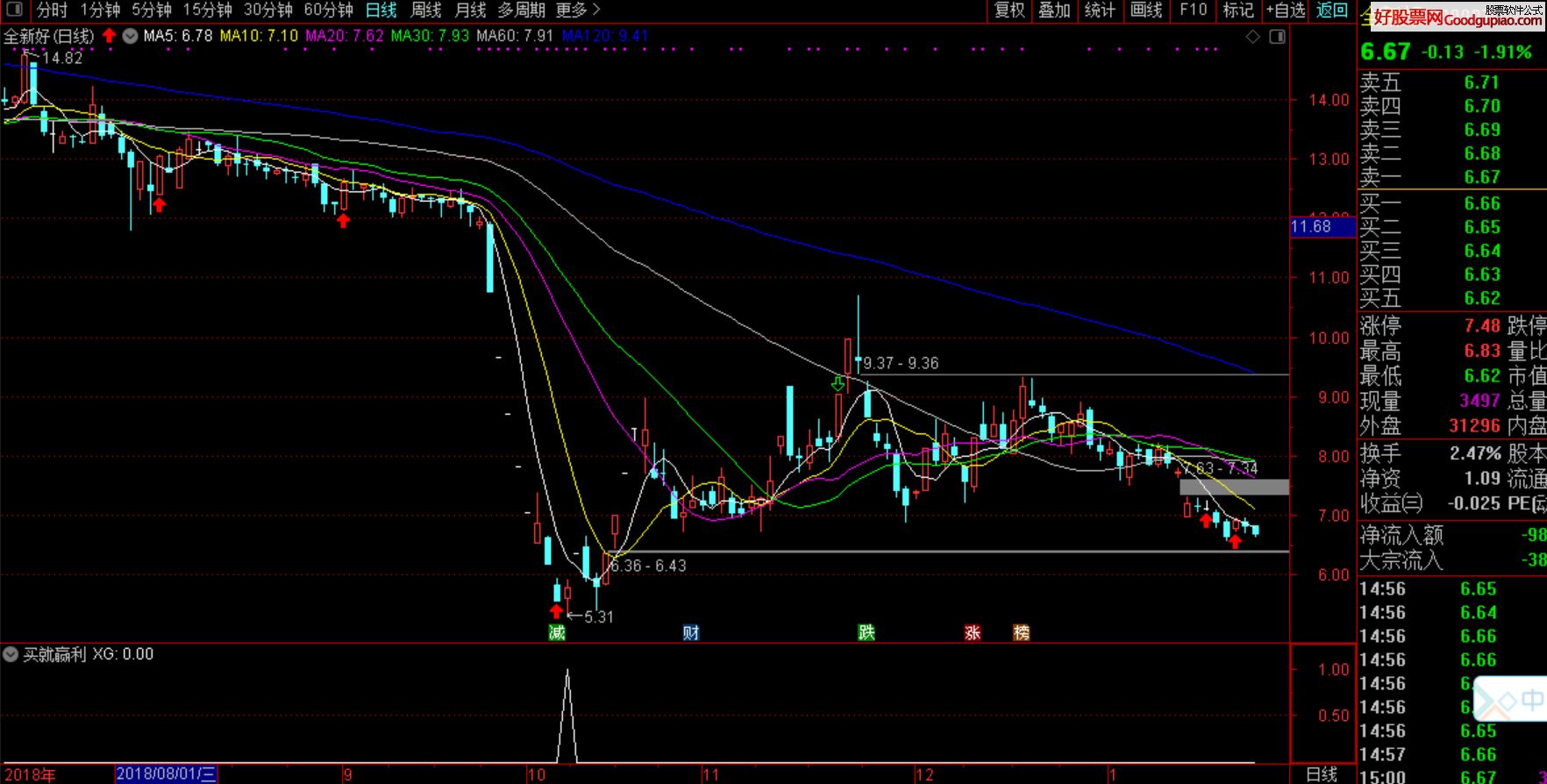
Task: Click the 净流入额 row
Action: click(x=1452, y=535)
